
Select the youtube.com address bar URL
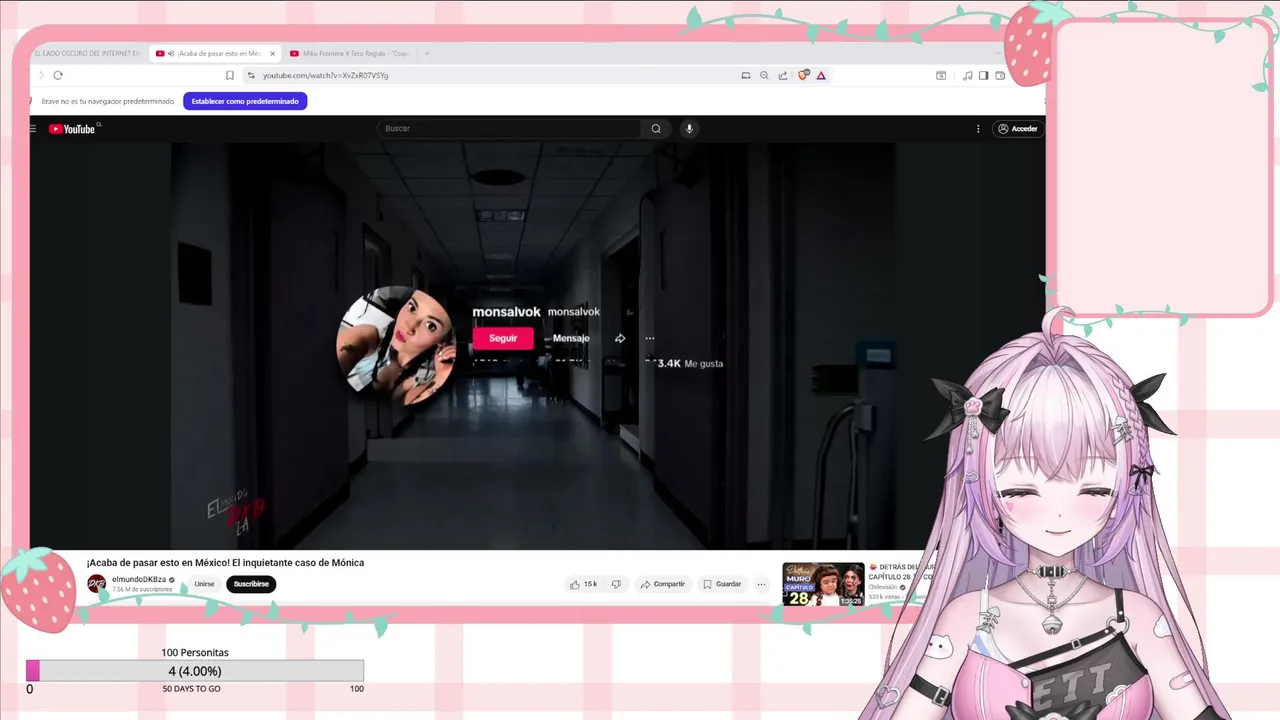(x=325, y=75)
